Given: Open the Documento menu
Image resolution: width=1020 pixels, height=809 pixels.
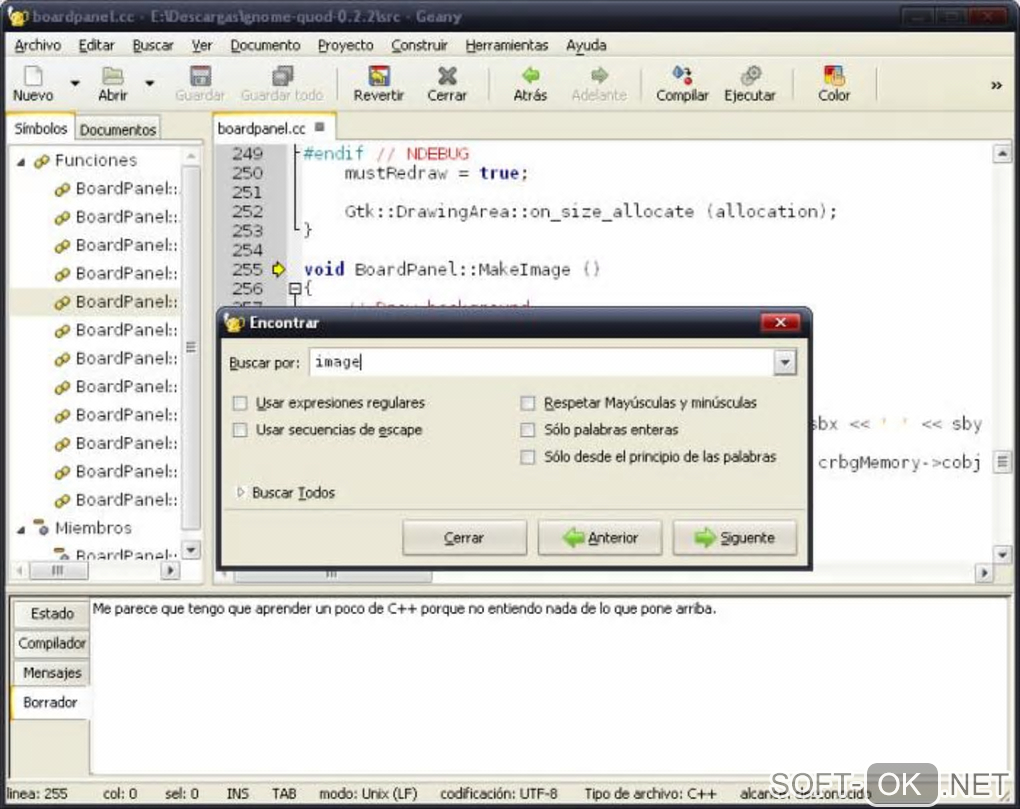Looking at the screenshot, I should [x=265, y=46].
